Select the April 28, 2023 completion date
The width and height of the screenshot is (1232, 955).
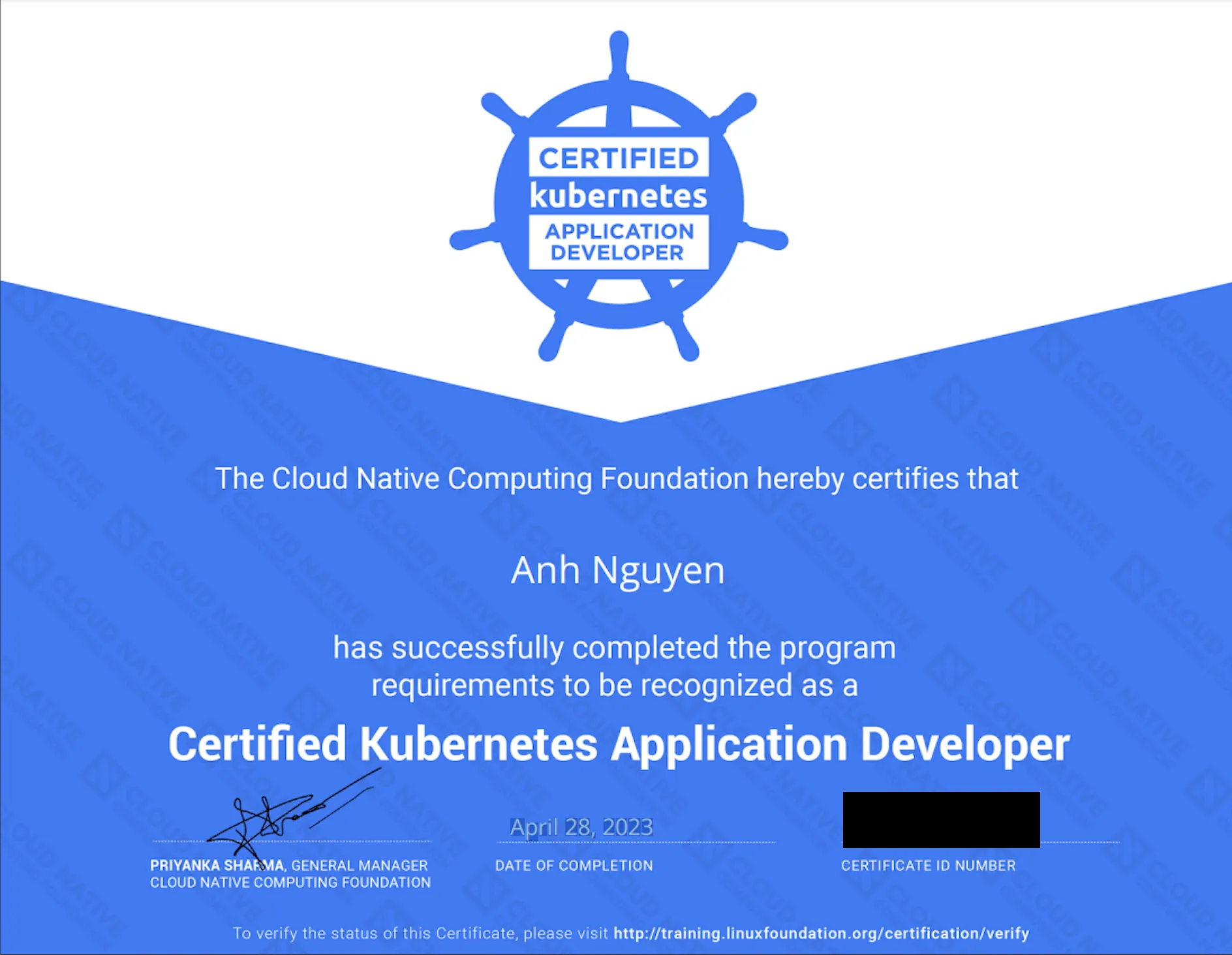581,827
